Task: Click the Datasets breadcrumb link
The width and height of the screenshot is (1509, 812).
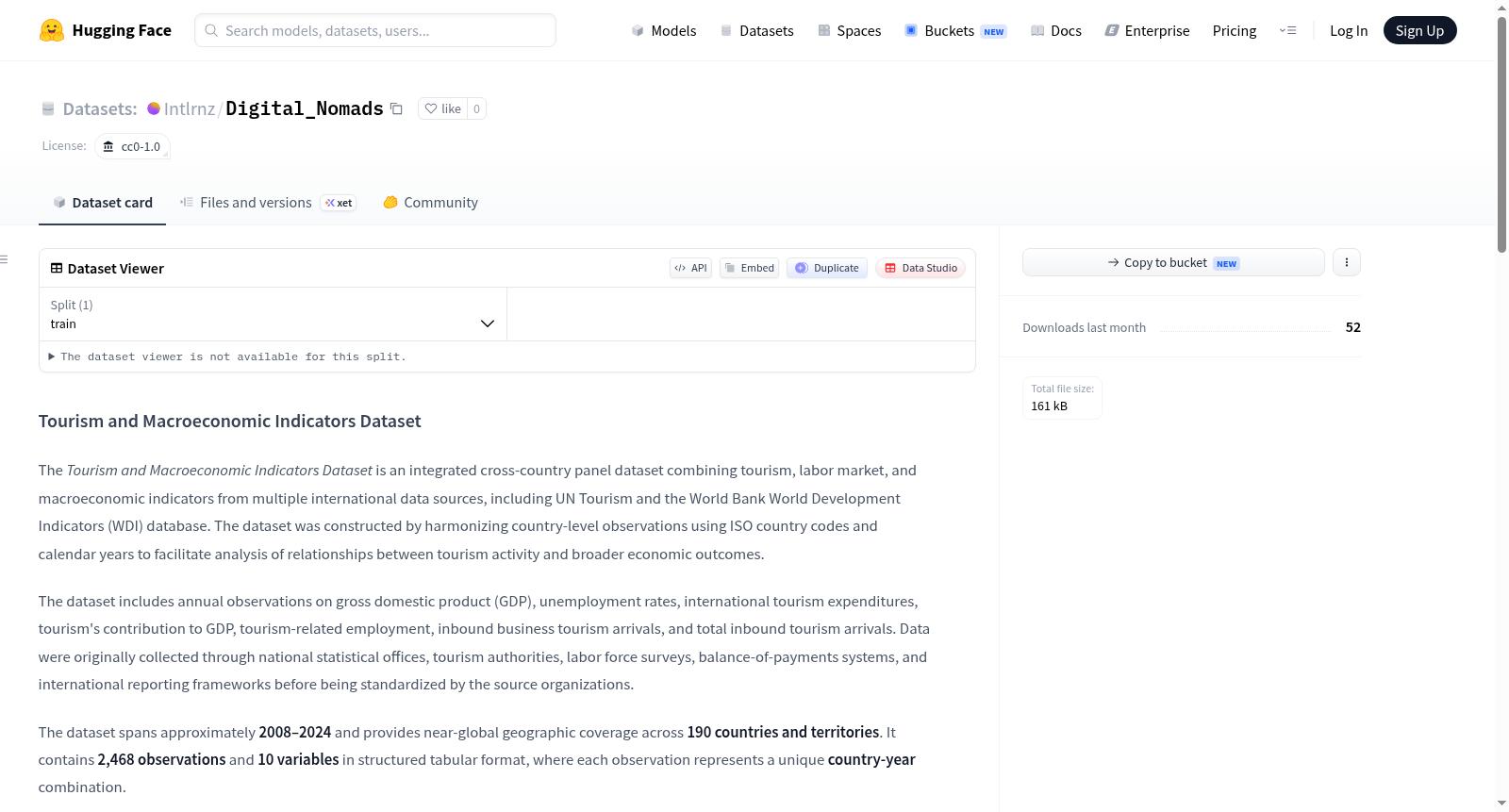Action: (x=100, y=108)
